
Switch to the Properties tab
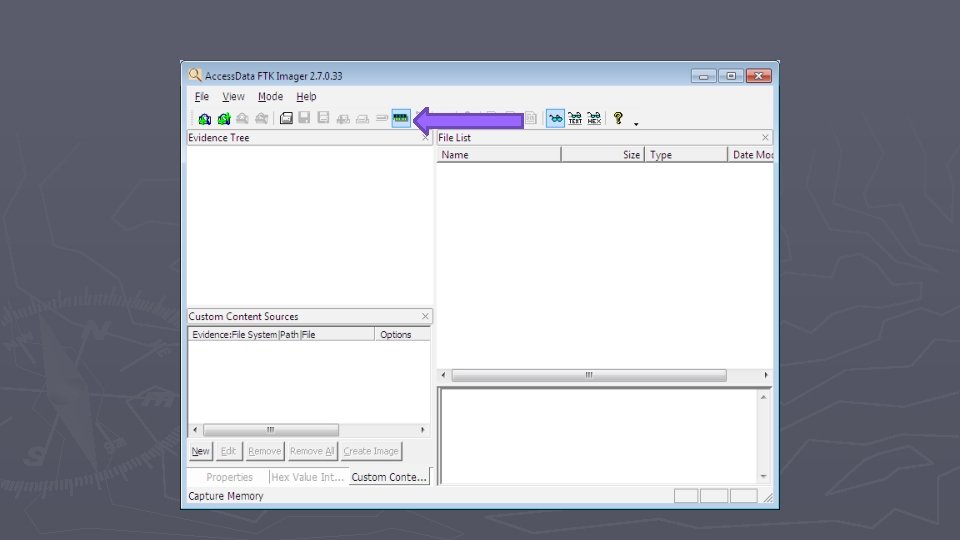click(x=229, y=477)
